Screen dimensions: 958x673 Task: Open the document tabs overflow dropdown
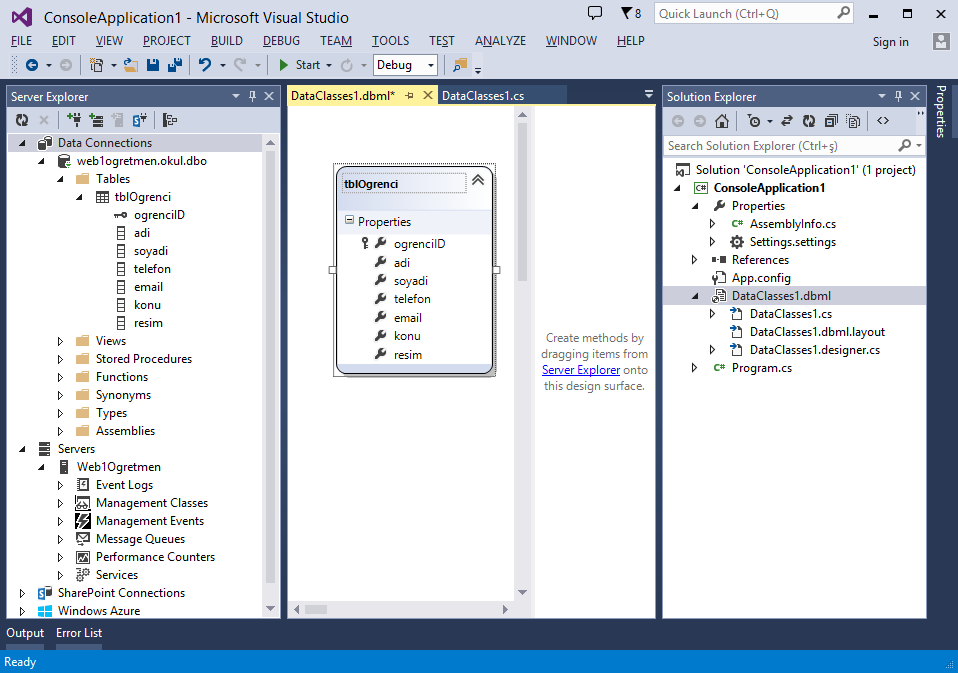point(648,94)
